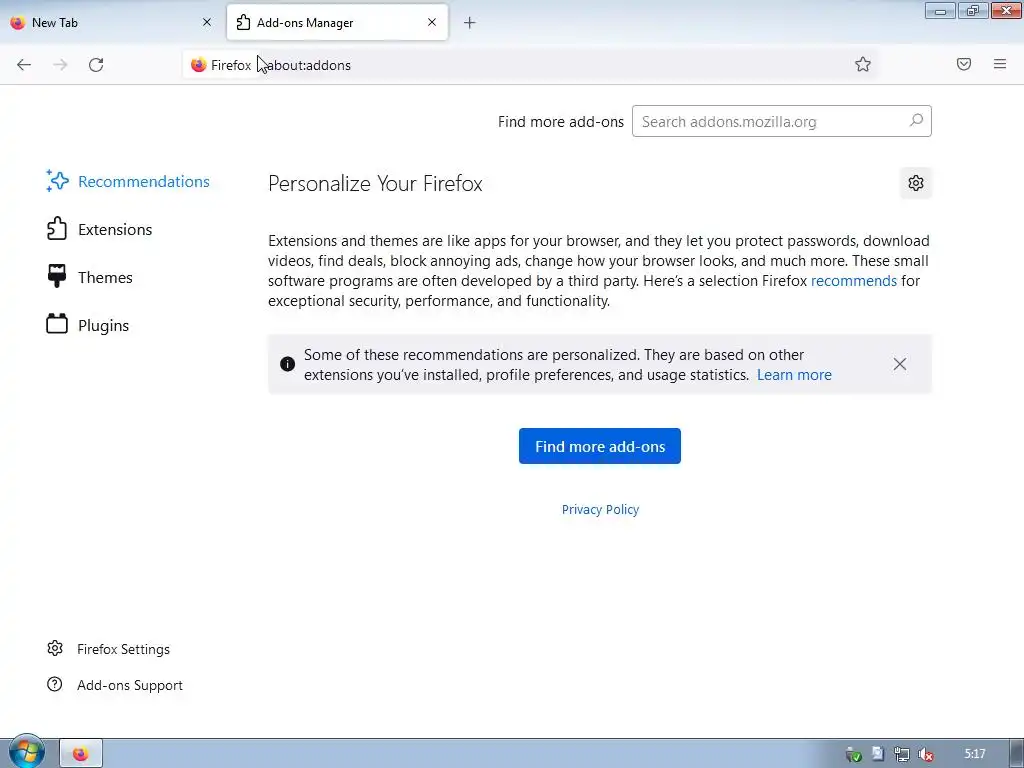Open Add-ons Support
The width and height of the screenshot is (1024, 768).
pos(115,685)
